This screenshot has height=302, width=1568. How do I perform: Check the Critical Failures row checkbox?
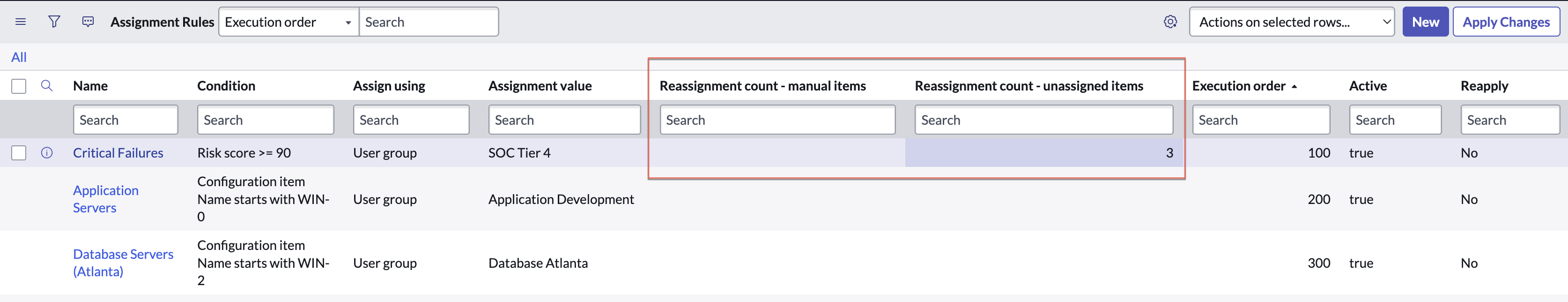19,153
